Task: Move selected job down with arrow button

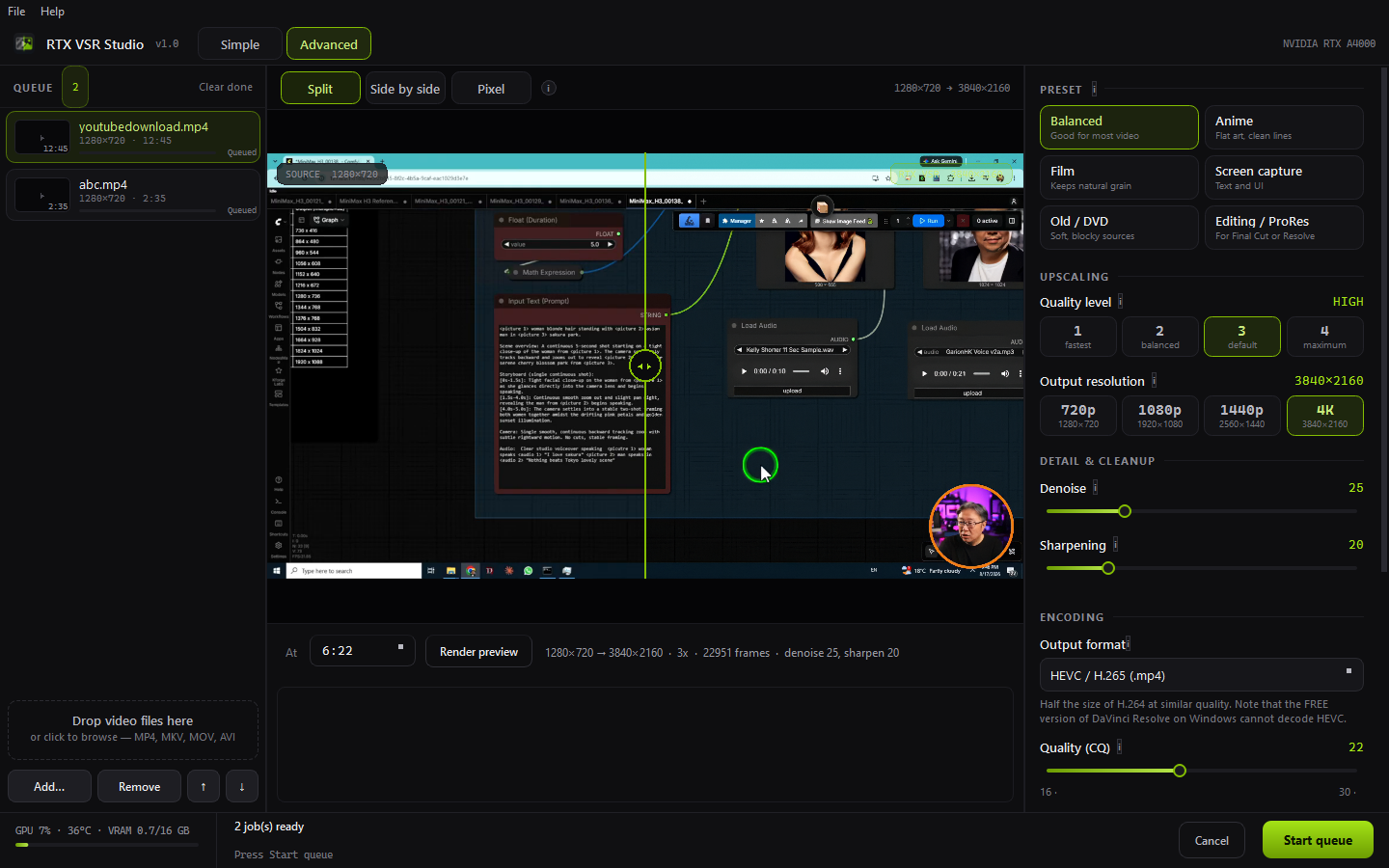Action: tap(242, 786)
